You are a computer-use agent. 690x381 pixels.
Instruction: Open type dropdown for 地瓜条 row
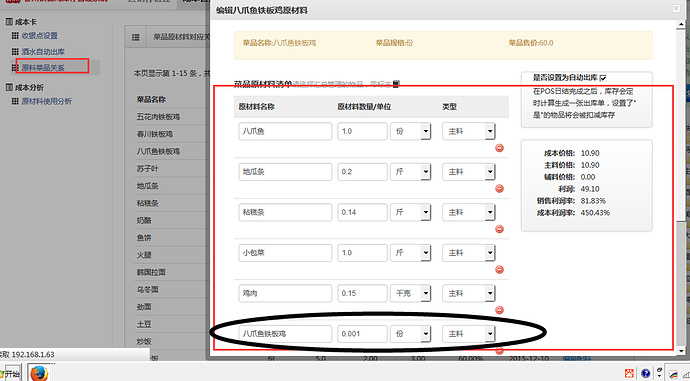coord(490,172)
